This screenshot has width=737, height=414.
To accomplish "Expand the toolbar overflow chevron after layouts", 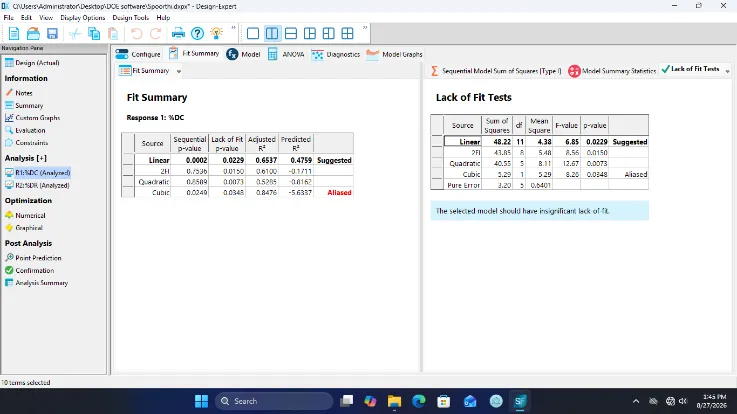I will click(365, 28).
